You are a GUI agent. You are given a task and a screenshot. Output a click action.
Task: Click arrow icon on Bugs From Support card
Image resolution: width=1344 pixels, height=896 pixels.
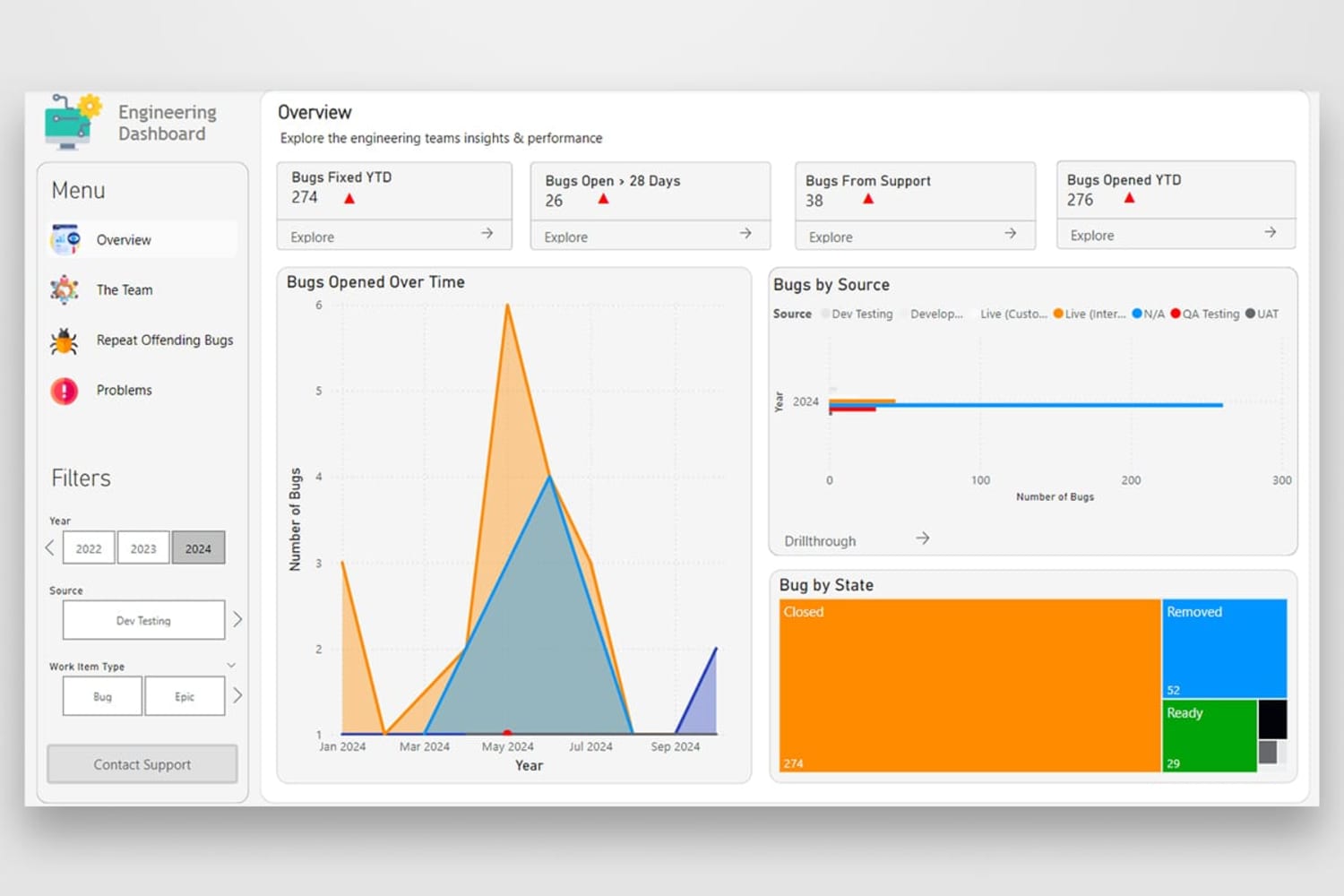1010,233
